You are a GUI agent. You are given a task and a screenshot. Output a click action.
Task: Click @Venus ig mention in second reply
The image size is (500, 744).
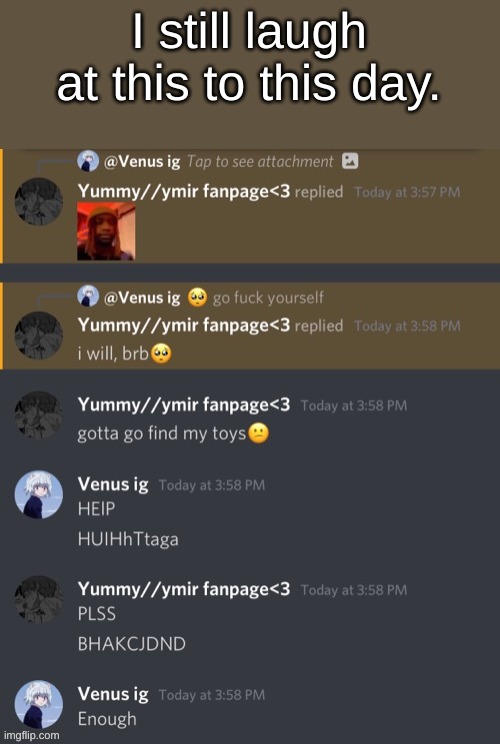pos(142,298)
